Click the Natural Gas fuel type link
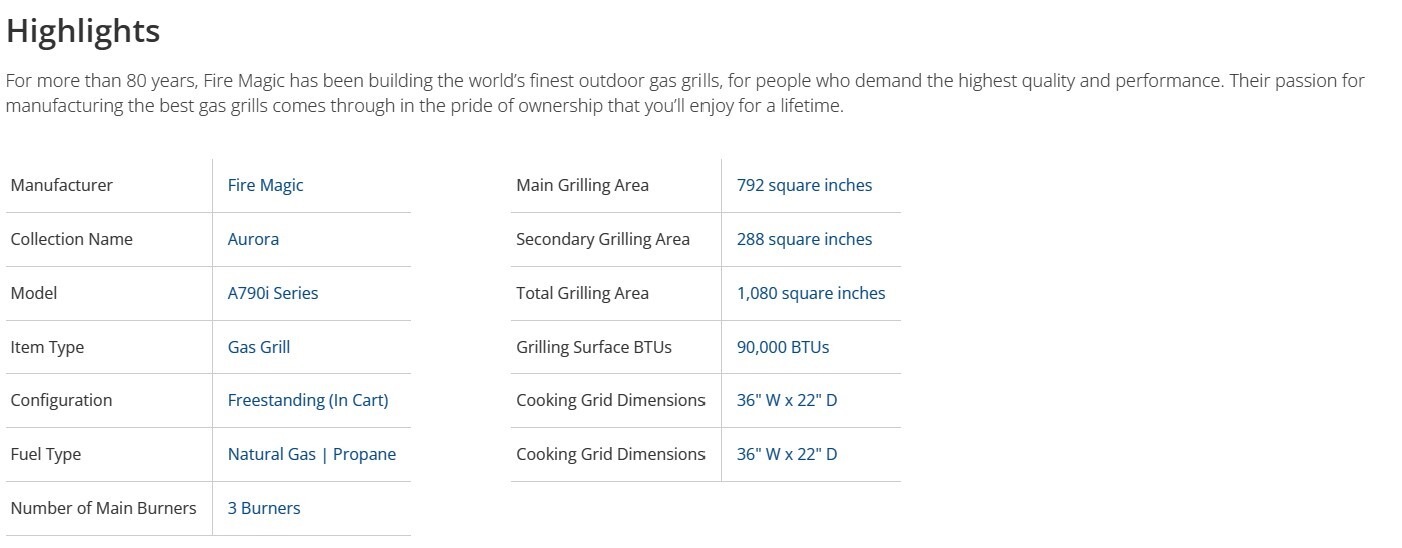Screen dimensions: 1402x548 click(271, 454)
